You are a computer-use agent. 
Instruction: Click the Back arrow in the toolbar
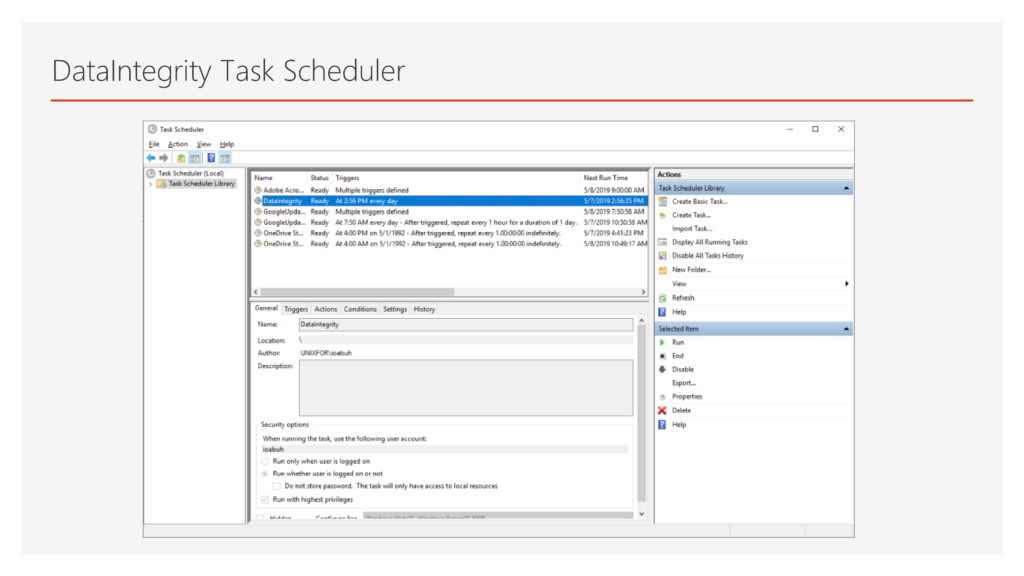[151, 158]
